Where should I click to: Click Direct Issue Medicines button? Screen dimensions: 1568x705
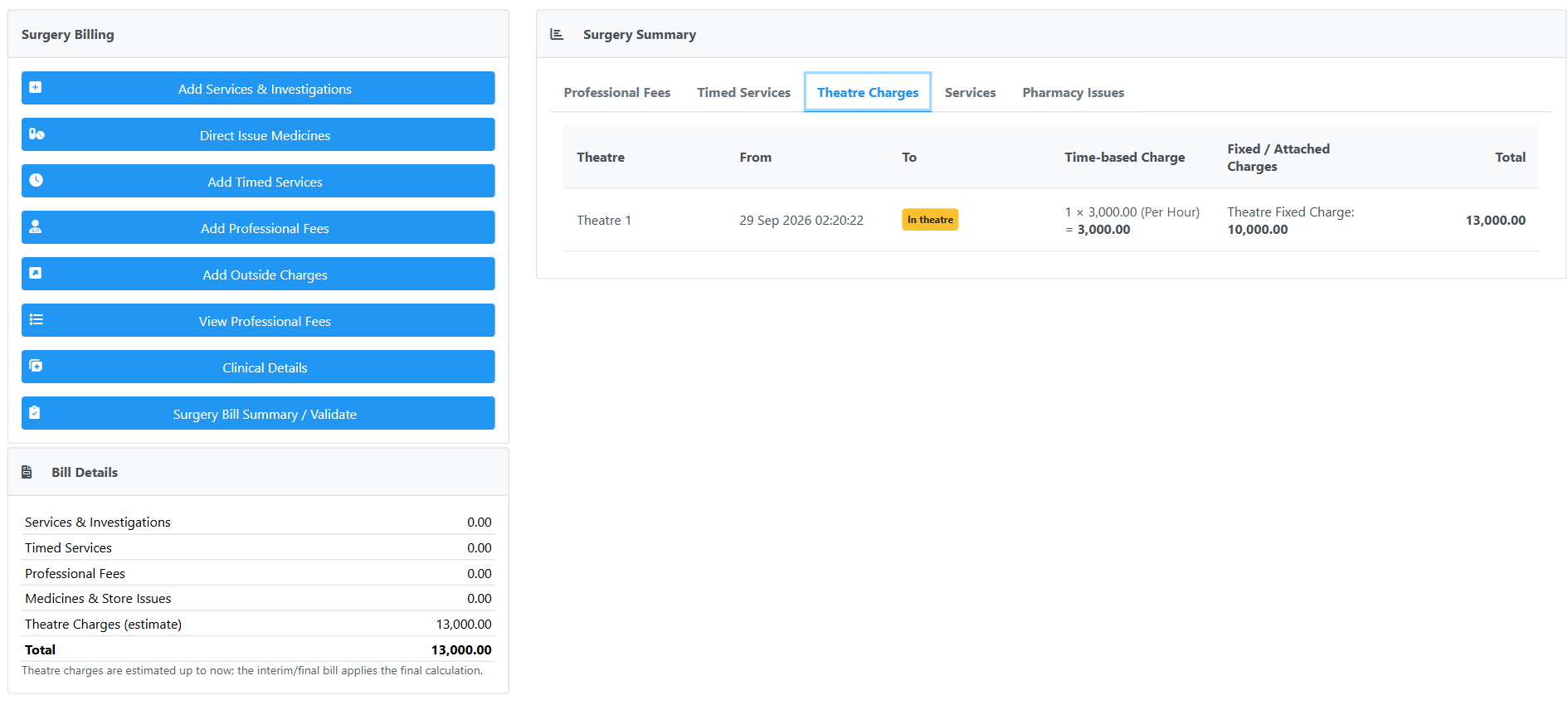[x=258, y=134]
